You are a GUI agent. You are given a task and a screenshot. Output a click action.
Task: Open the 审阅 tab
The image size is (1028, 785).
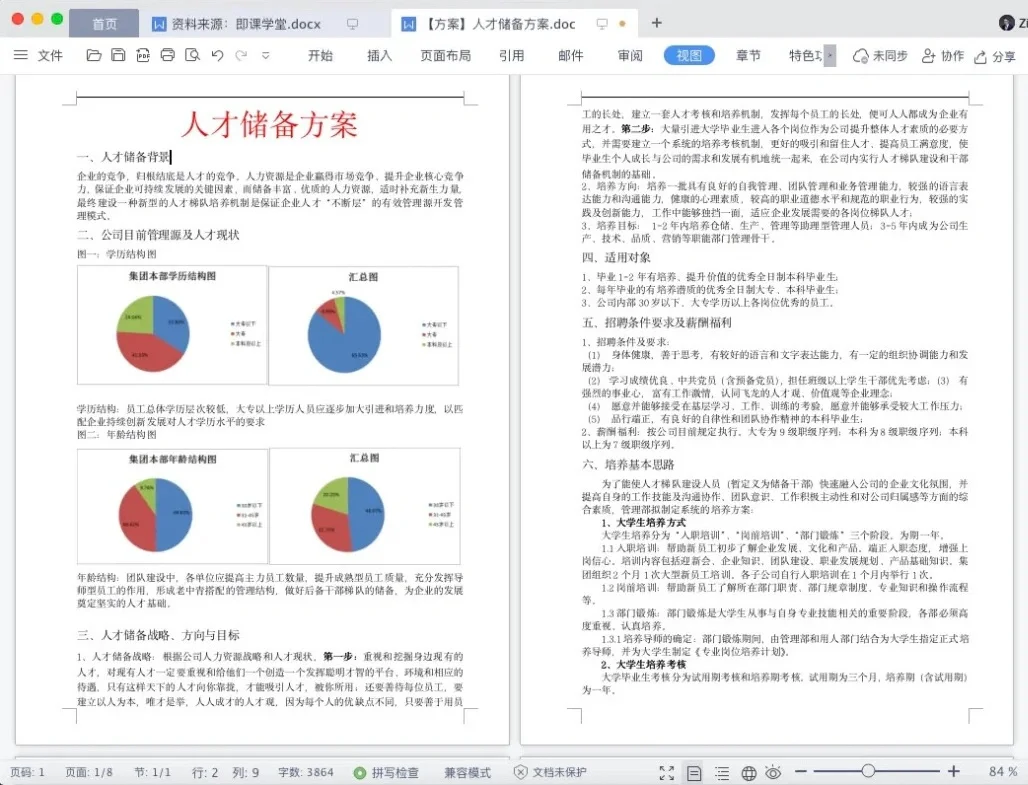[630, 56]
